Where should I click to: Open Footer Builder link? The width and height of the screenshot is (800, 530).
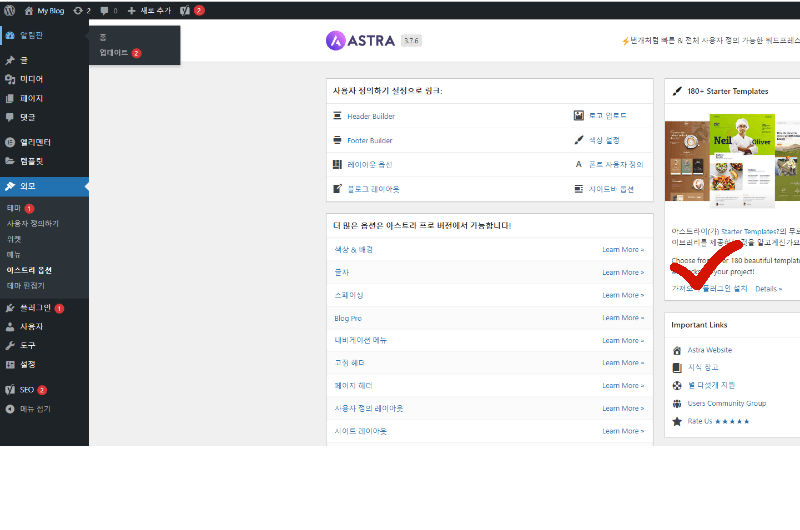(369, 140)
